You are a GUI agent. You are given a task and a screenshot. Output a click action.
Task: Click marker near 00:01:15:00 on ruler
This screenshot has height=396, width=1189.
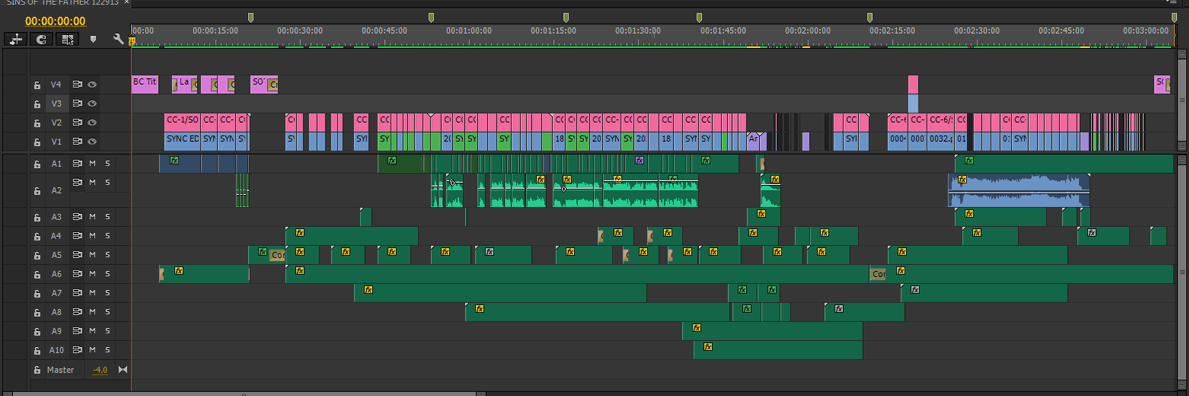coord(565,17)
